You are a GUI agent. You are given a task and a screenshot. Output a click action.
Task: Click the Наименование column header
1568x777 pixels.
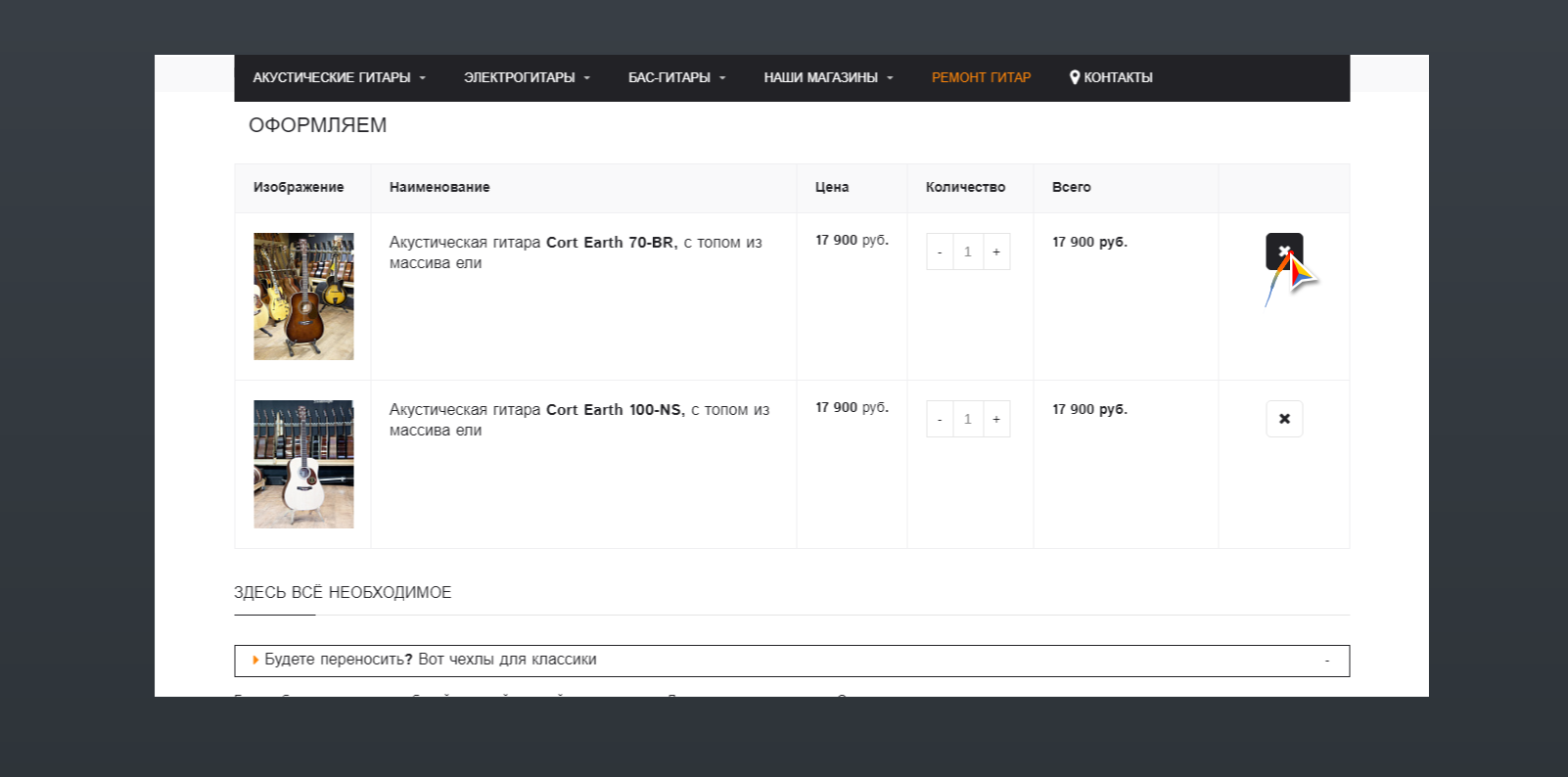click(439, 187)
